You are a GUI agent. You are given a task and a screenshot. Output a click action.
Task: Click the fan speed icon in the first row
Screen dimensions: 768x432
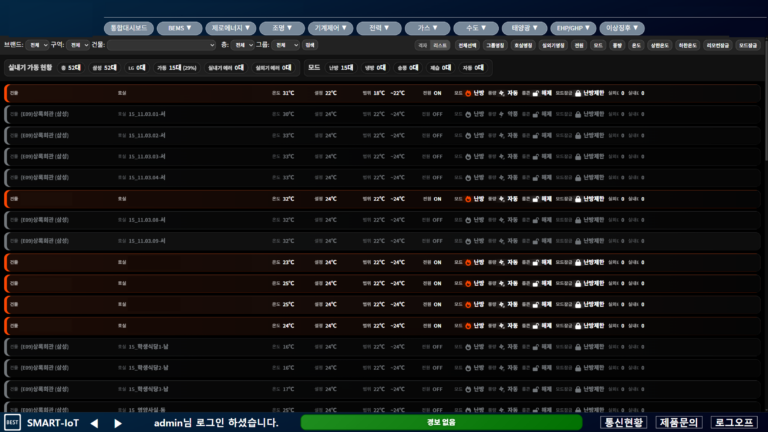click(501, 93)
